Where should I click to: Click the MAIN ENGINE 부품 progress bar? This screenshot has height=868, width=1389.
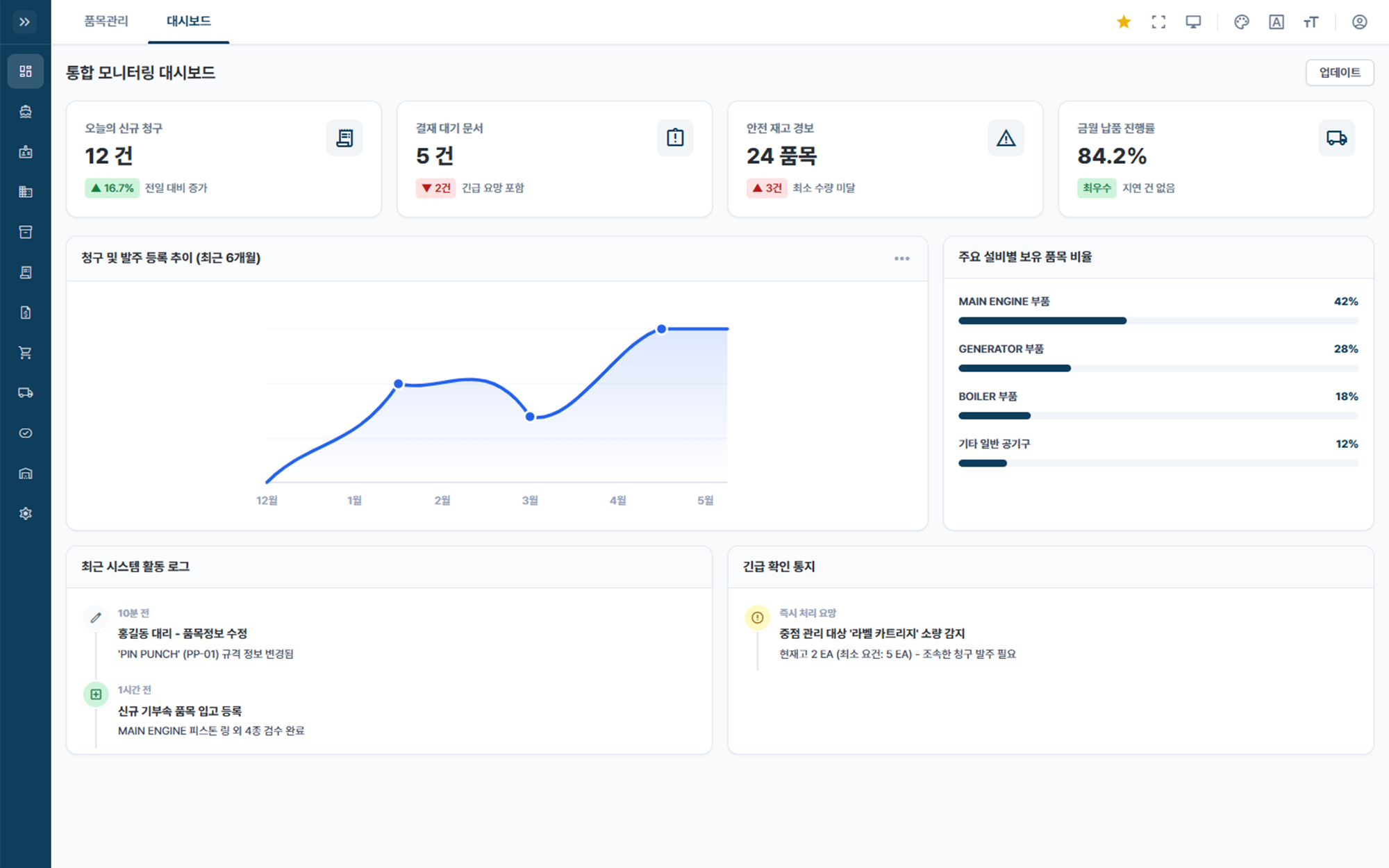[x=1158, y=321]
